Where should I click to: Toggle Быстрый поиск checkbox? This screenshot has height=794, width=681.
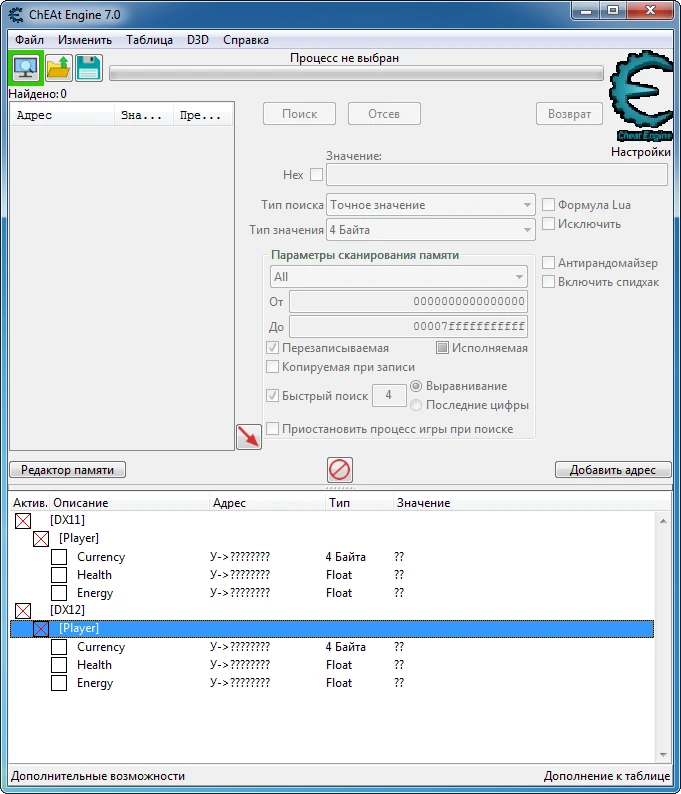click(272, 395)
